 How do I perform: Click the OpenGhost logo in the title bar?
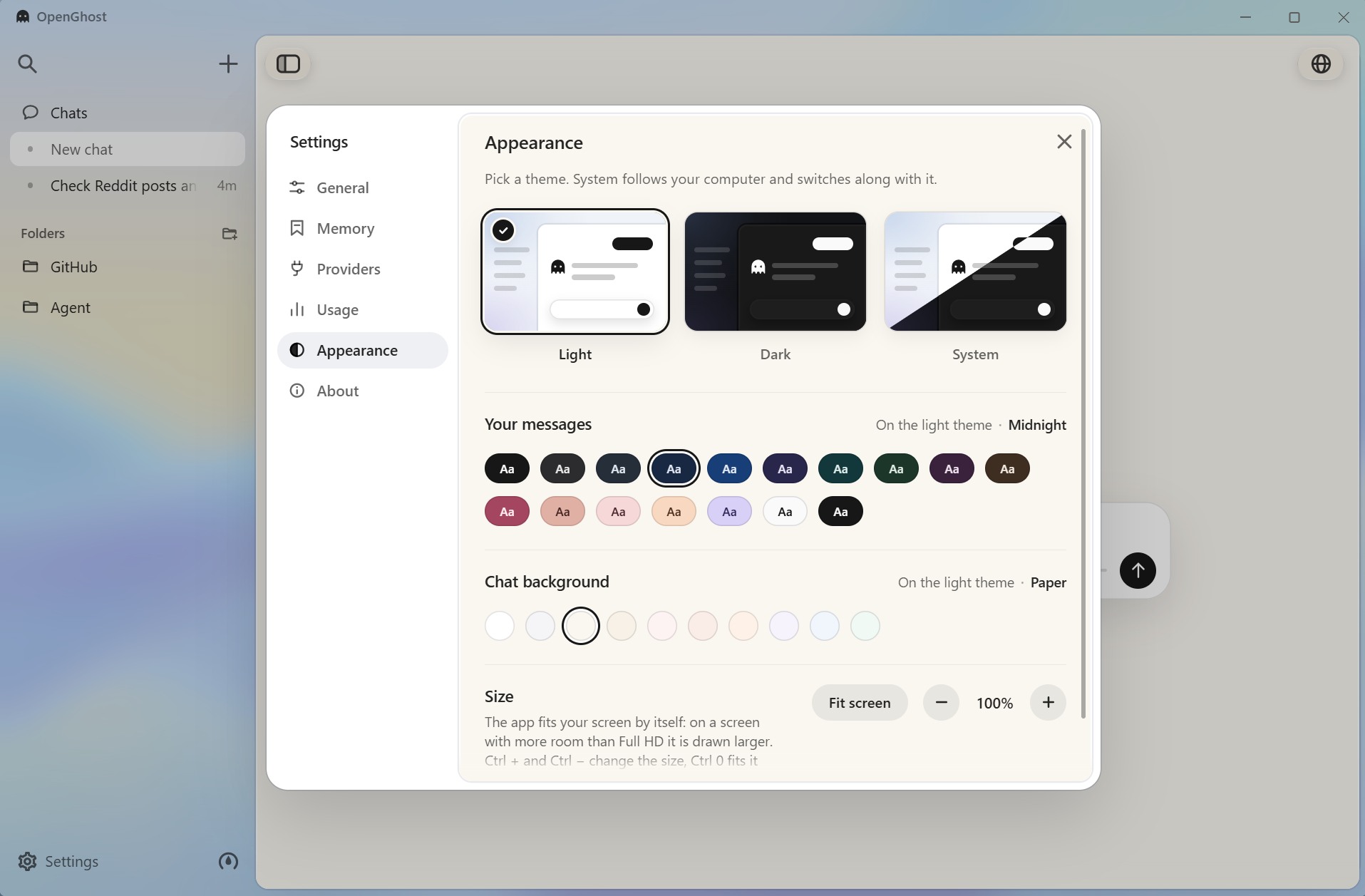click(x=23, y=16)
